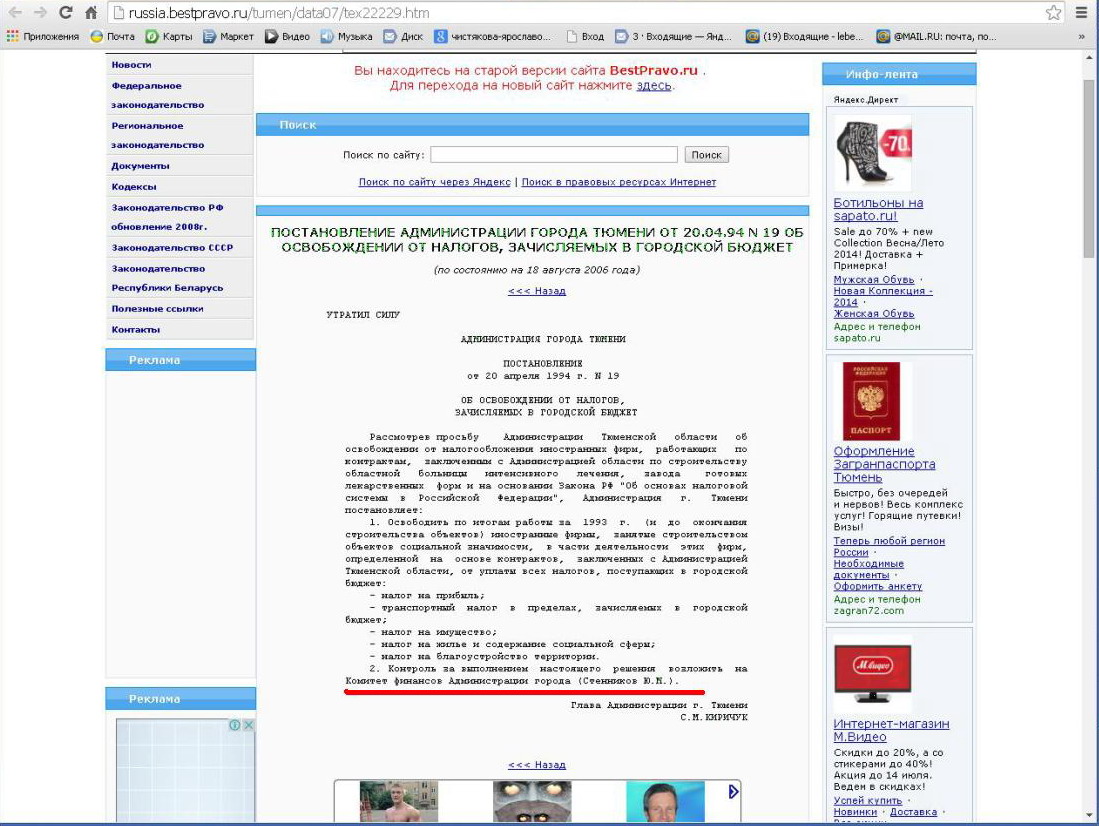The width and height of the screenshot is (1099, 826).
Task: Click the boot shoe ad image
Action: (x=873, y=152)
